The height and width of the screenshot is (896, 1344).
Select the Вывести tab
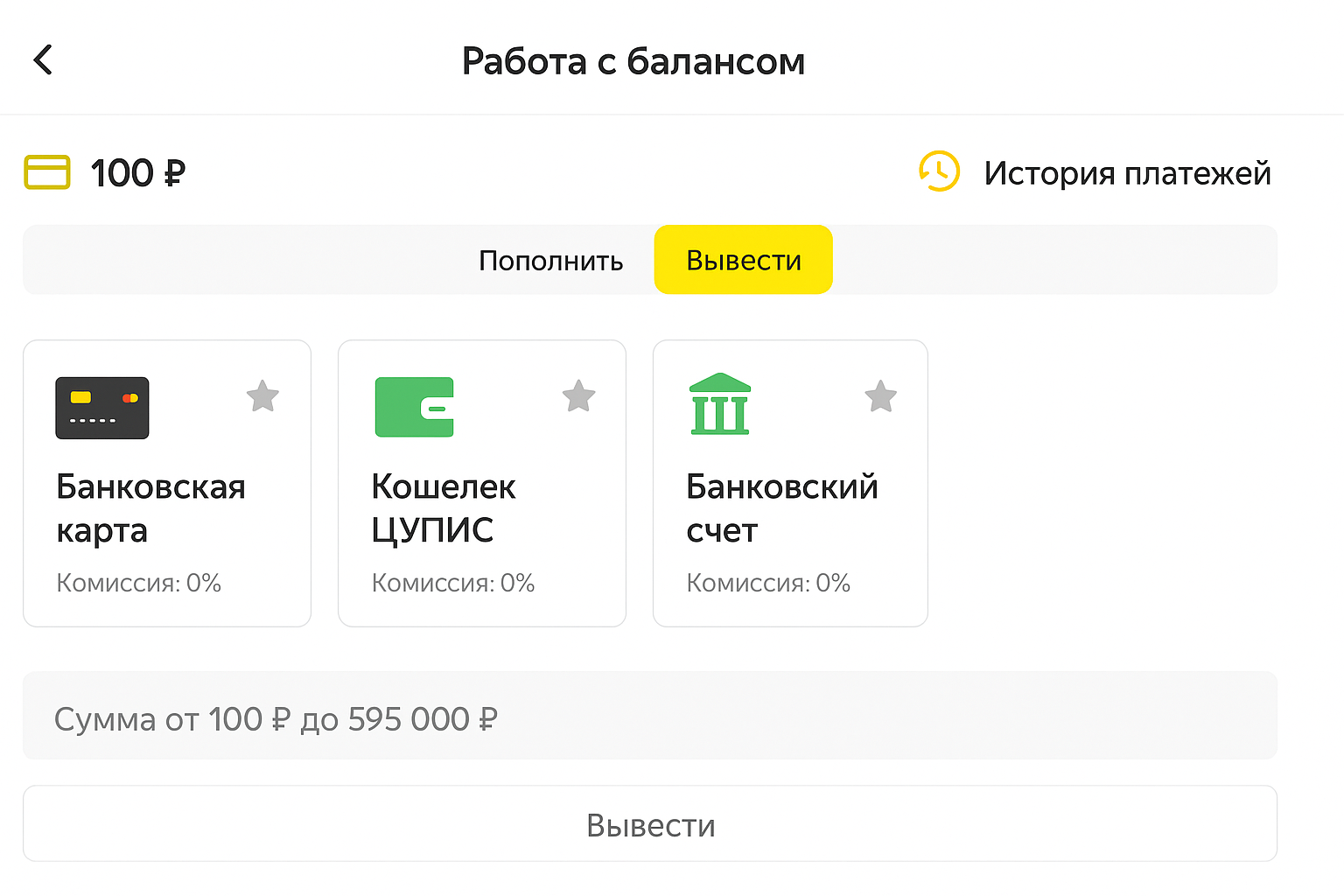point(743,259)
